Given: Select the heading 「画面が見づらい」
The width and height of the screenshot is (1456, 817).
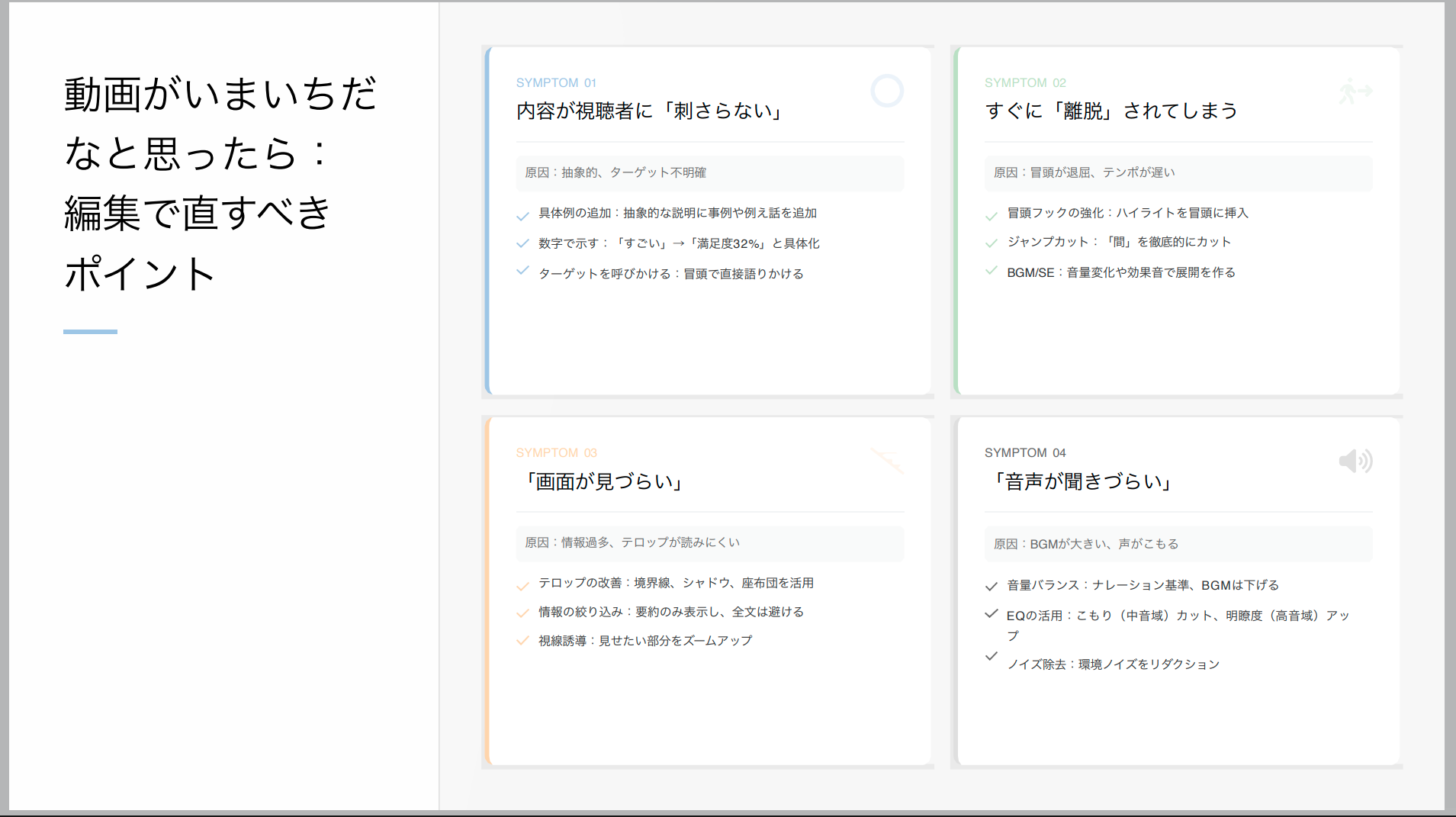Looking at the screenshot, I should [599, 481].
